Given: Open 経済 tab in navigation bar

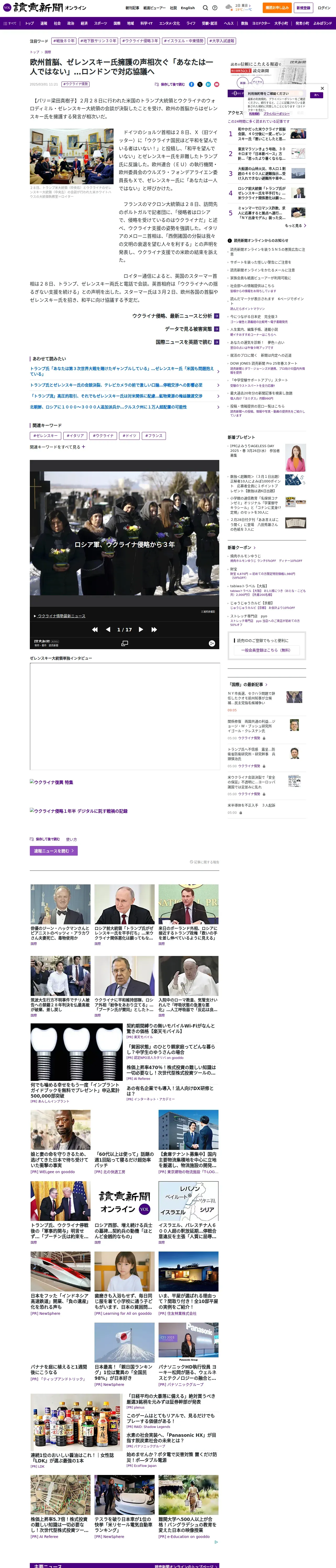Looking at the screenshot, I should 84,23.
